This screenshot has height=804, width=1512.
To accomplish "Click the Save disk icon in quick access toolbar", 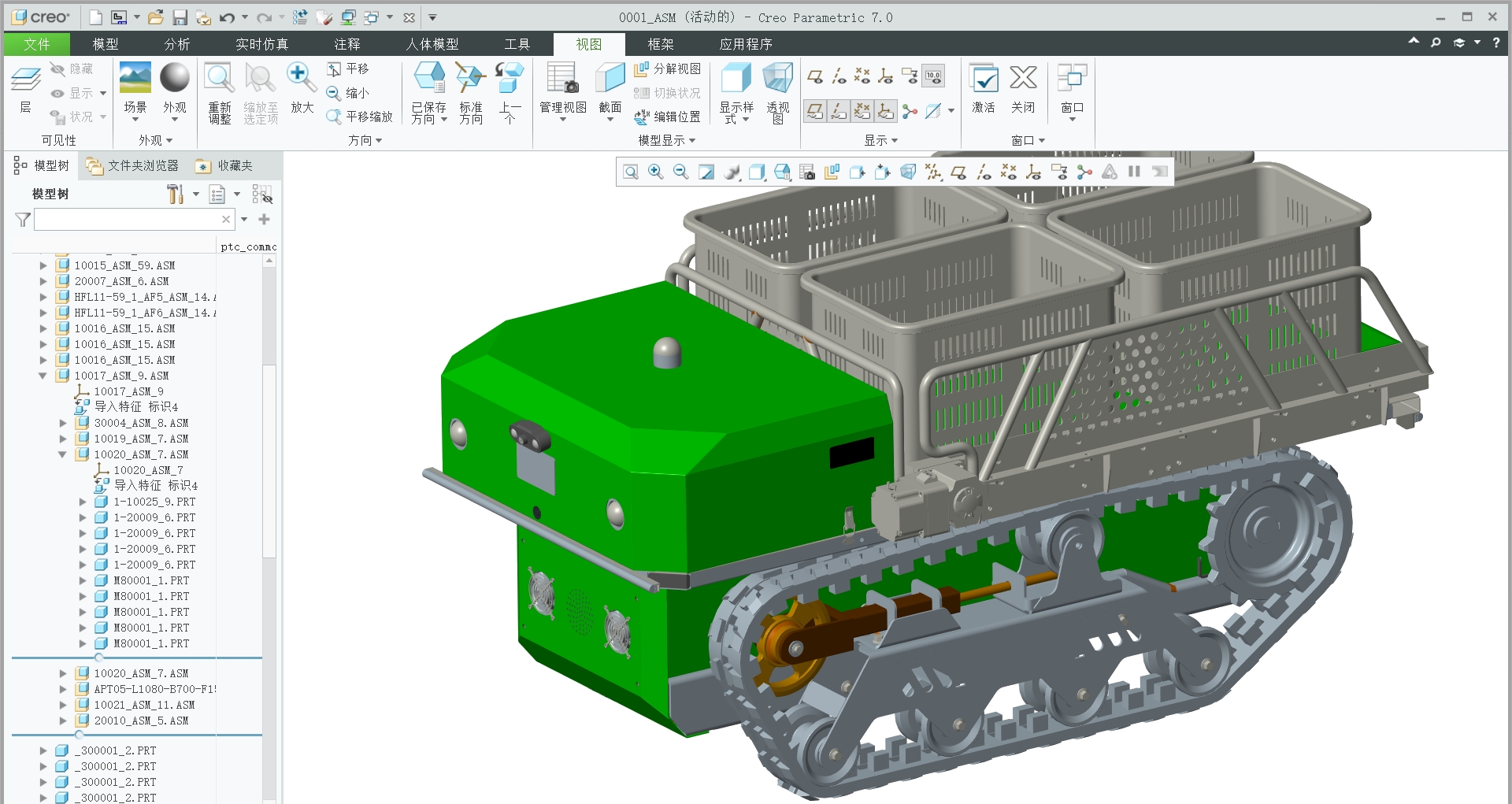I will 180,17.
